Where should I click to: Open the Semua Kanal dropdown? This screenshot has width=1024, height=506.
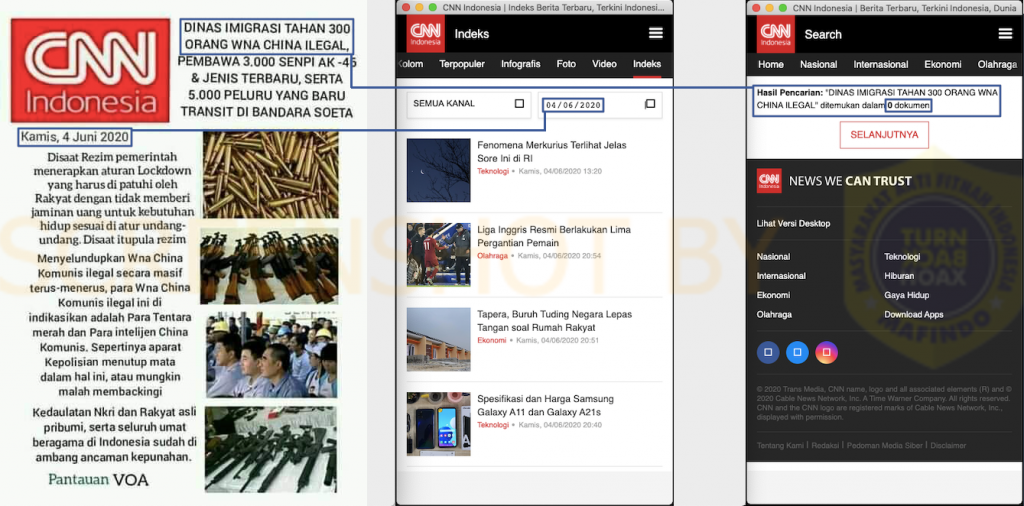point(468,104)
